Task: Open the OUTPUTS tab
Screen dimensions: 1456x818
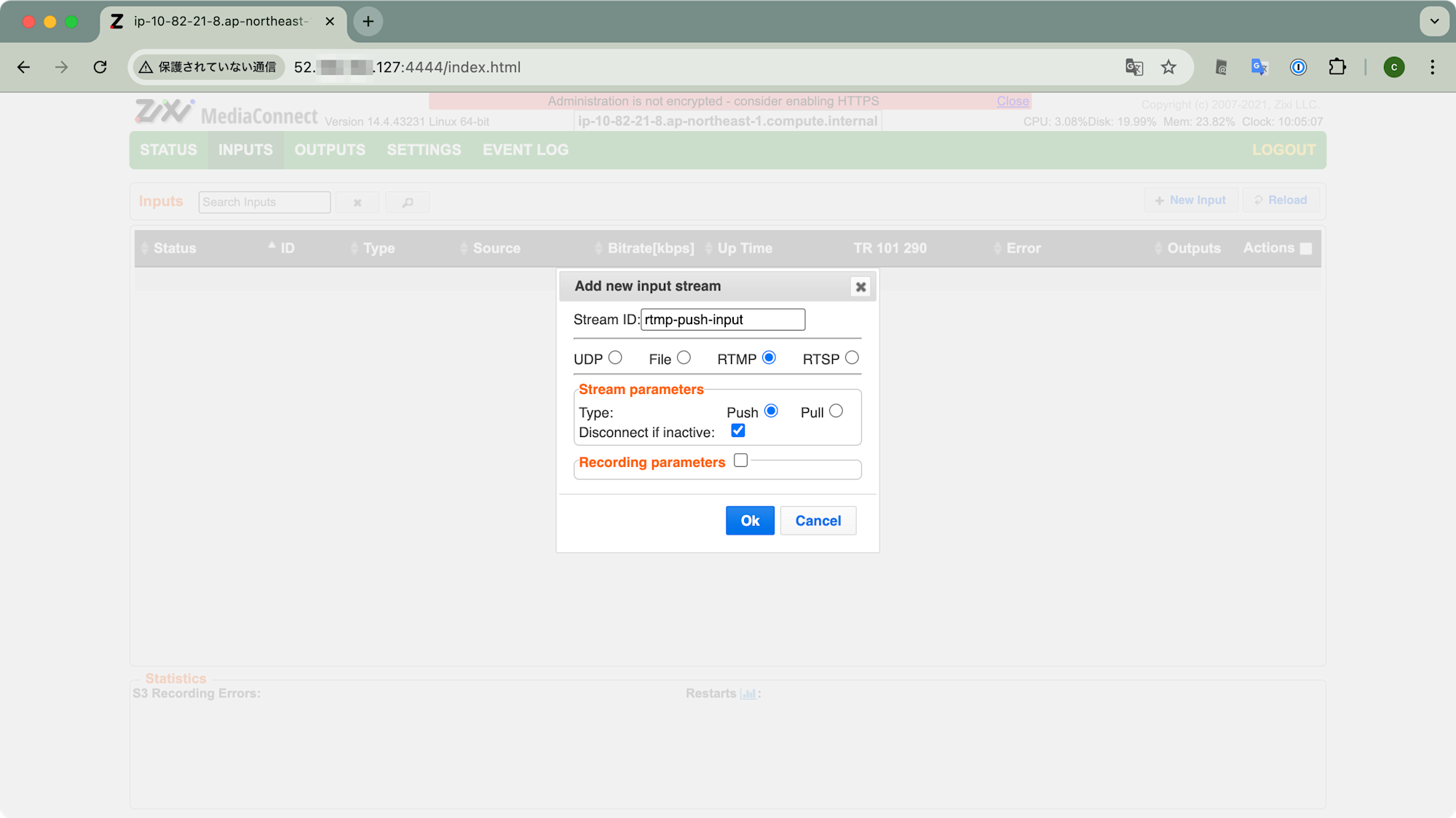Action: pos(330,150)
